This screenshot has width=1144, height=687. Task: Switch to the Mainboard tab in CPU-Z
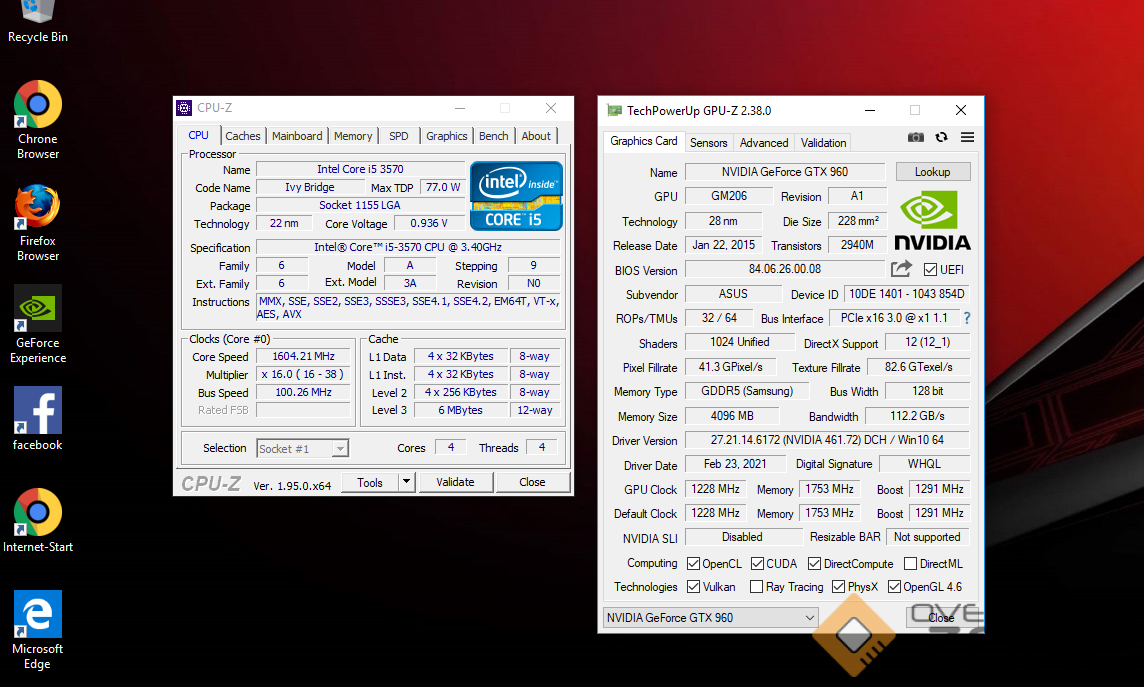tap(297, 136)
